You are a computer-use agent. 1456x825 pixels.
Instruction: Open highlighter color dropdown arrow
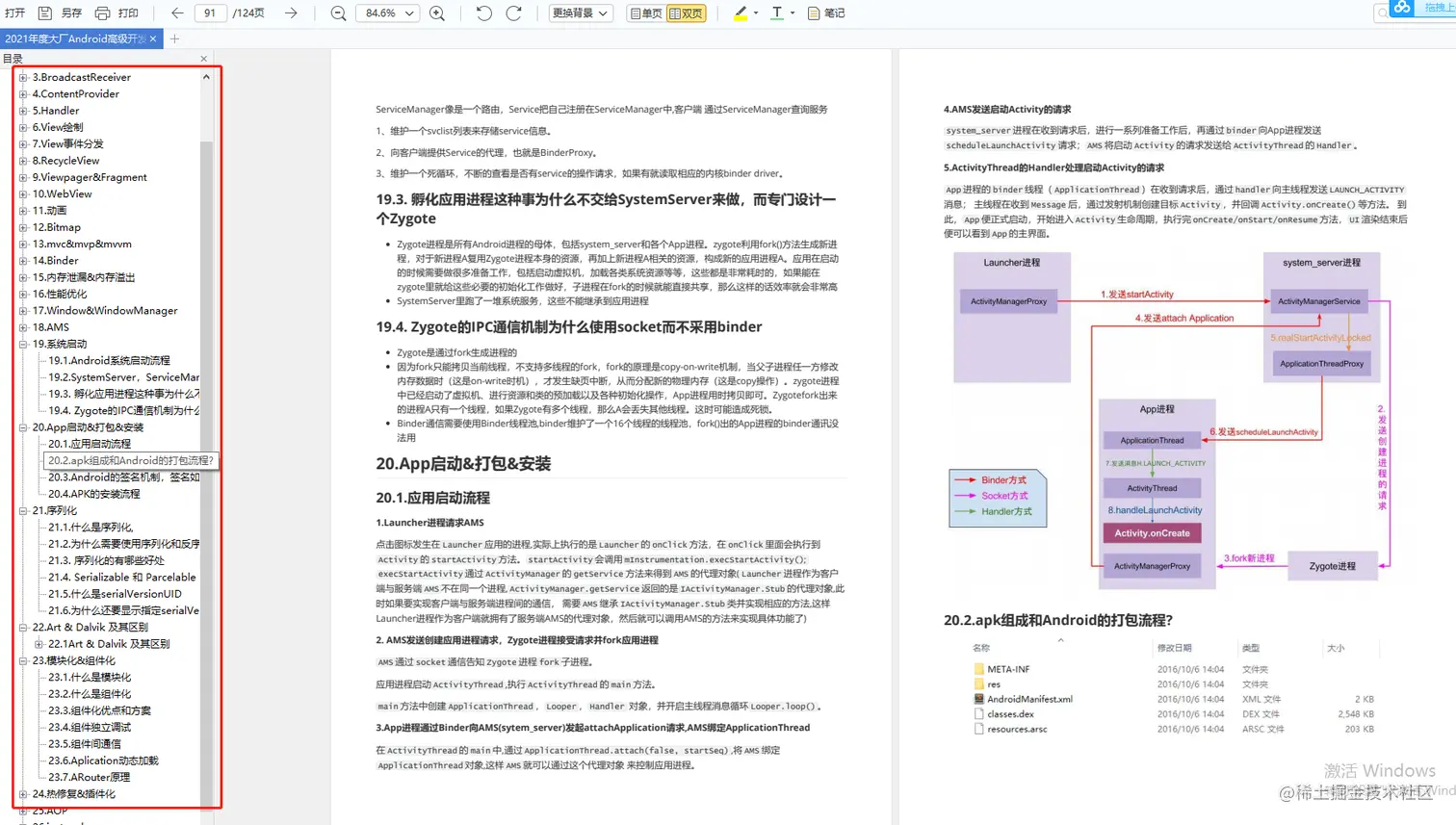click(756, 13)
